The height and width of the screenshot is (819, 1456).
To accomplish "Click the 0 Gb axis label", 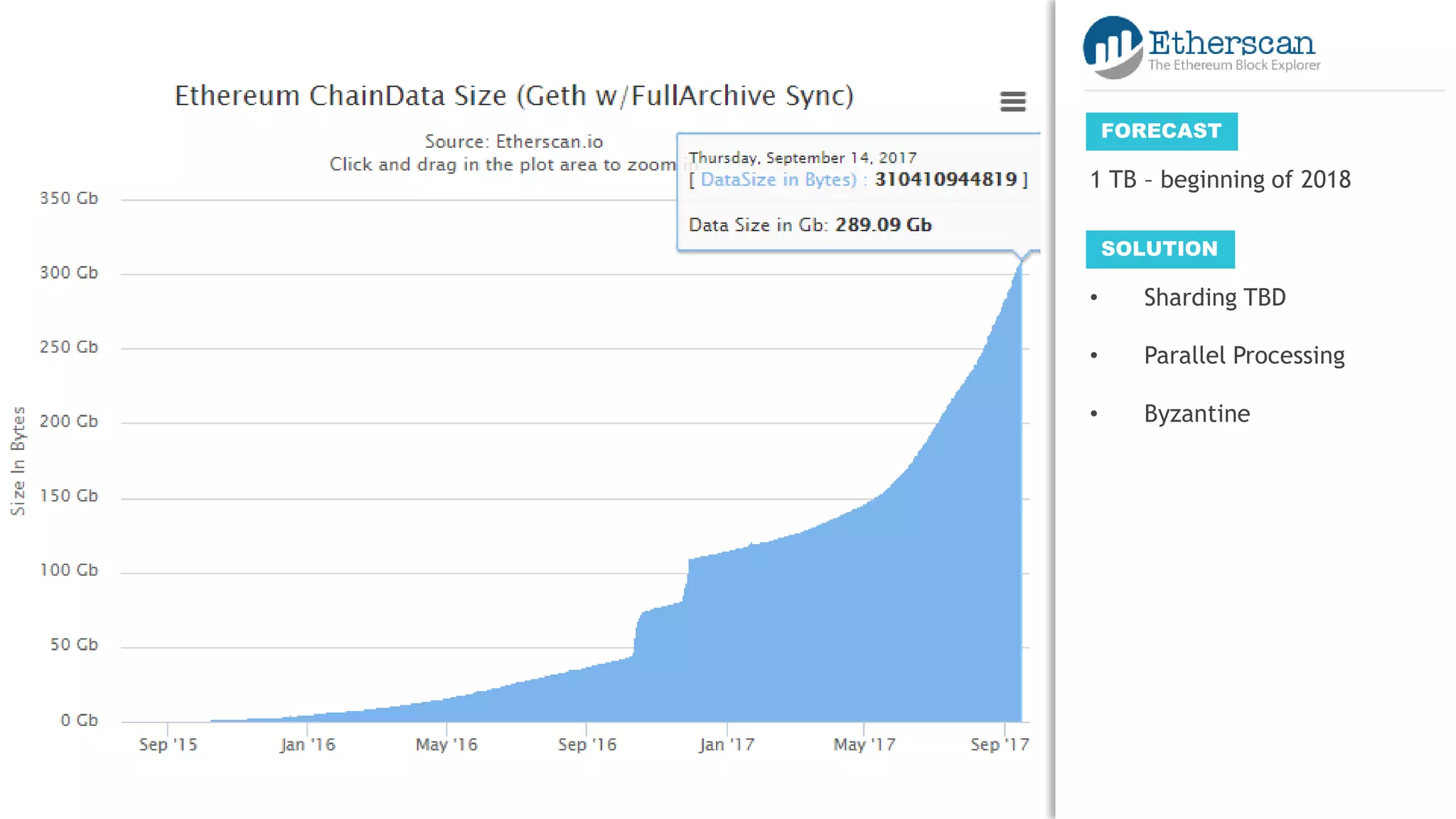I will [x=79, y=720].
